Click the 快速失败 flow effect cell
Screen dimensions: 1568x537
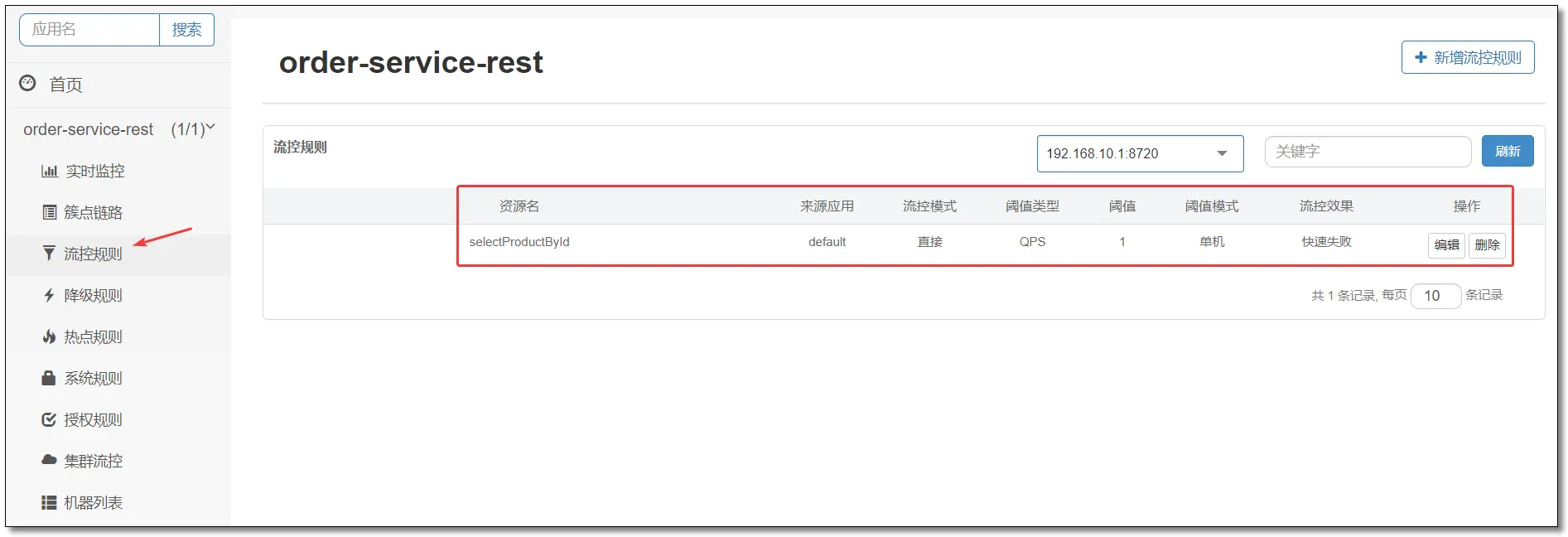1326,242
